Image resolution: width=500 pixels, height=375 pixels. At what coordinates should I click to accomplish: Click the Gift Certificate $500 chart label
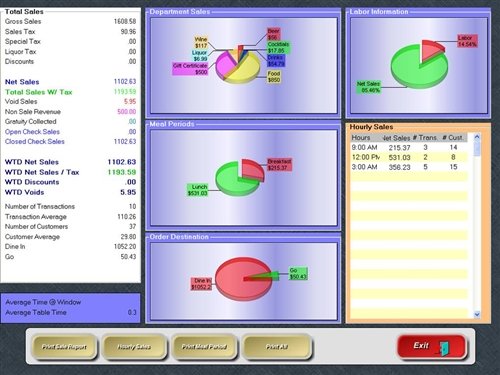coord(190,69)
